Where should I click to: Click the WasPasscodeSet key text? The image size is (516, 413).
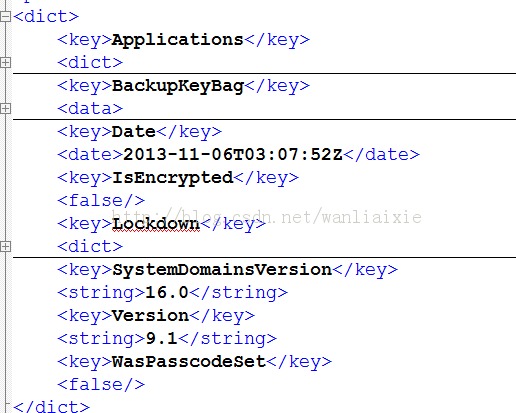click(189, 361)
